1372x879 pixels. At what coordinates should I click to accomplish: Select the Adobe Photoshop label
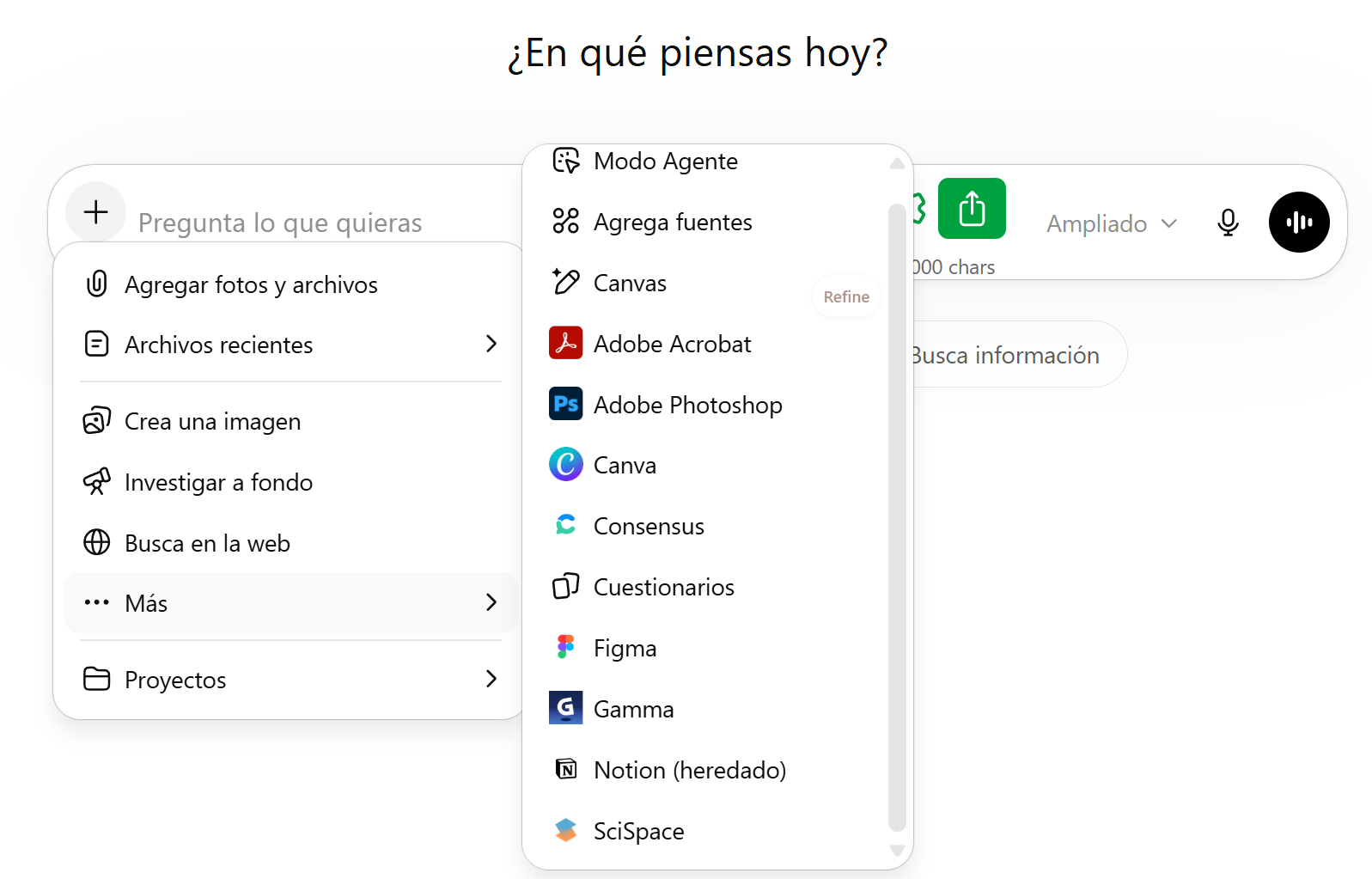pyautogui.click(x=688, y=405)
